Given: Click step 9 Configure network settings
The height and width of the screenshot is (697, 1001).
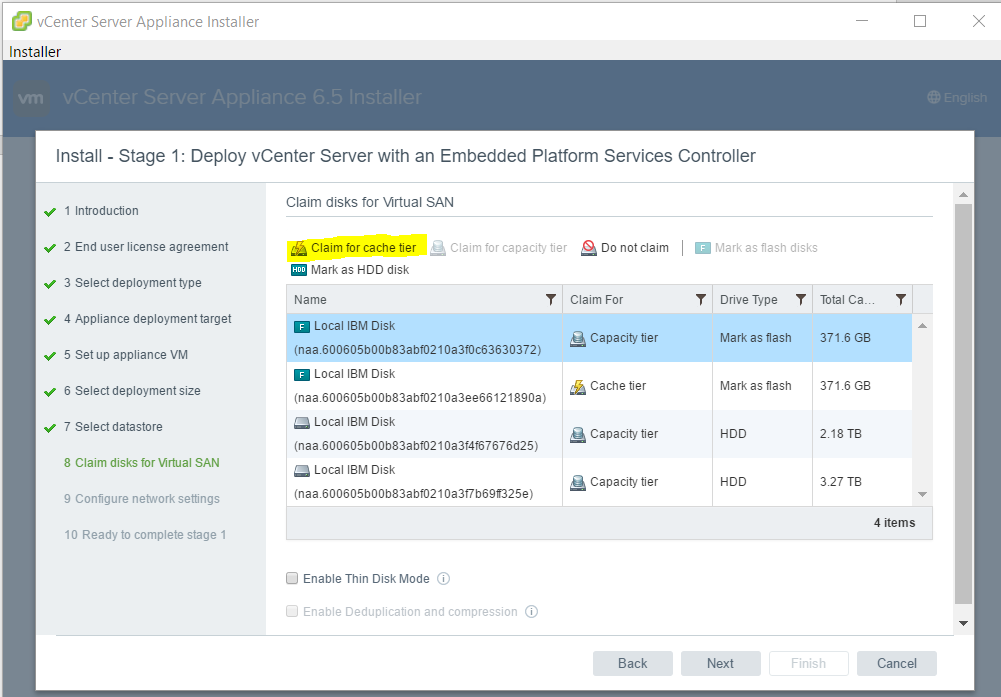Looking at the screenshot, I should pos(142,498).
